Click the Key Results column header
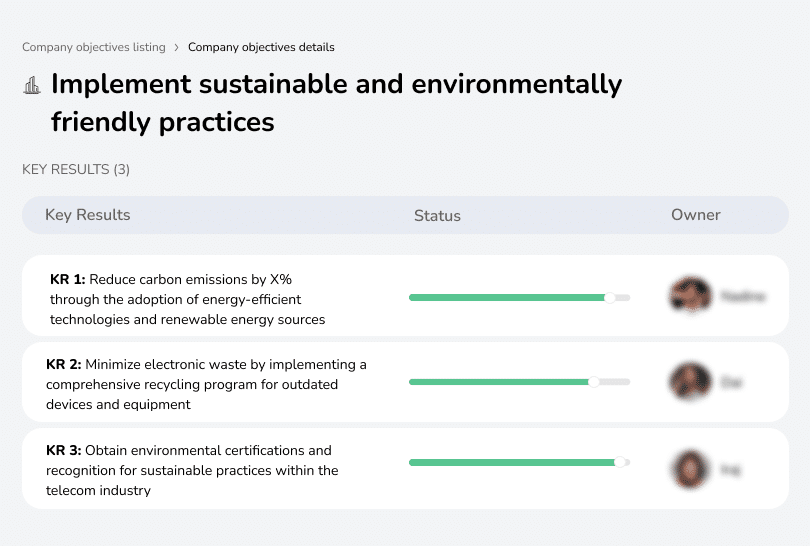This screenshot has height=546, width=810. (x=88, y=215)
